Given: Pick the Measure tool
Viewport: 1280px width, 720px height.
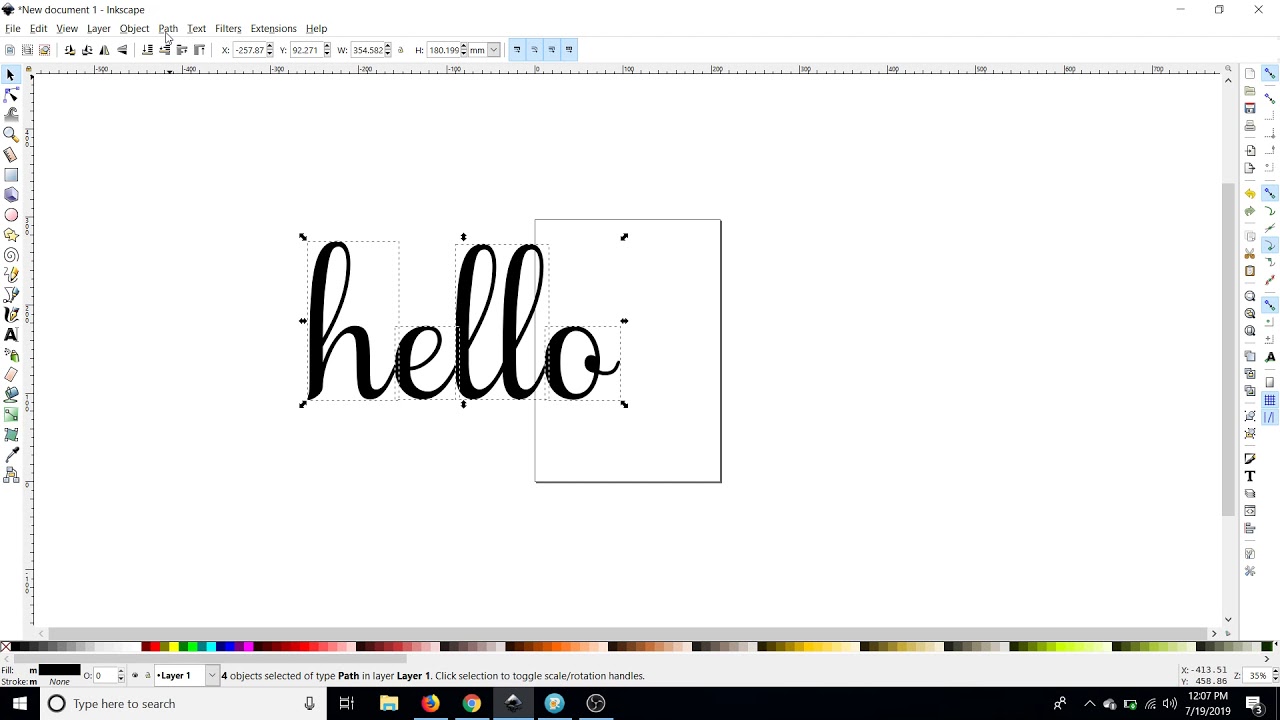Looking at the screenshot, I should (11, 155).
